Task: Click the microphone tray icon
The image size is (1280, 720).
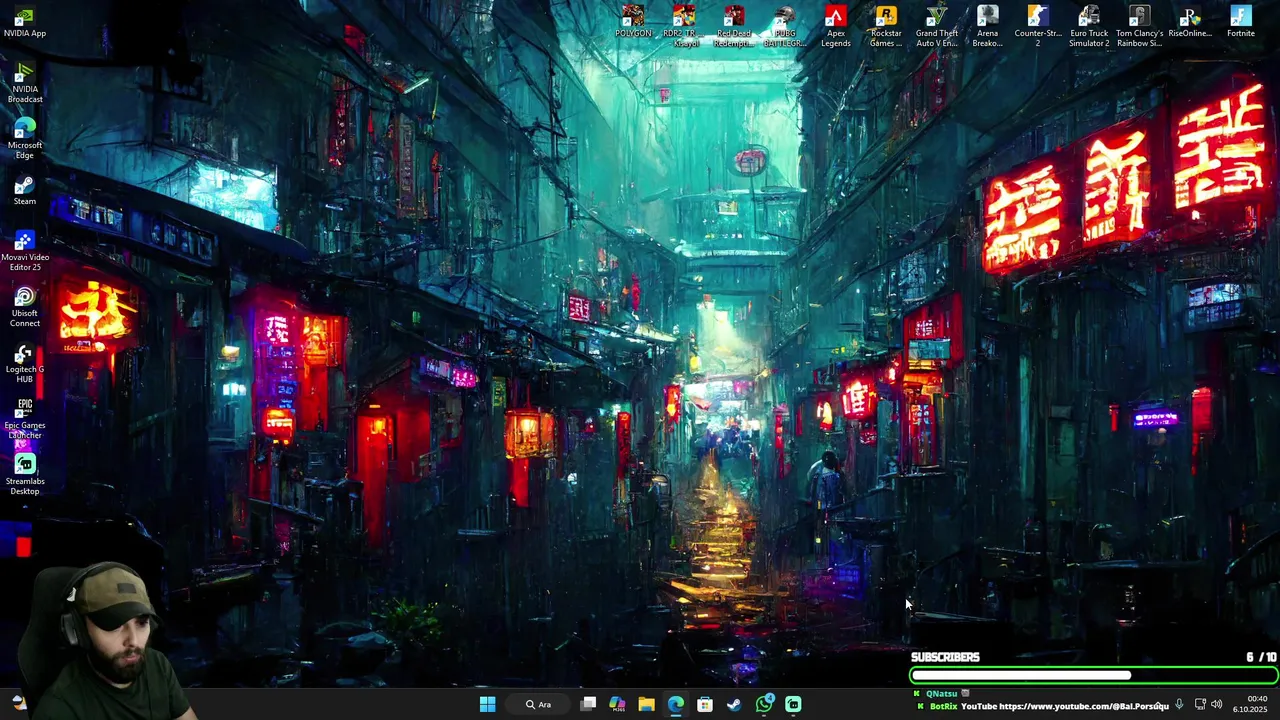Action: coord(1179,704)
